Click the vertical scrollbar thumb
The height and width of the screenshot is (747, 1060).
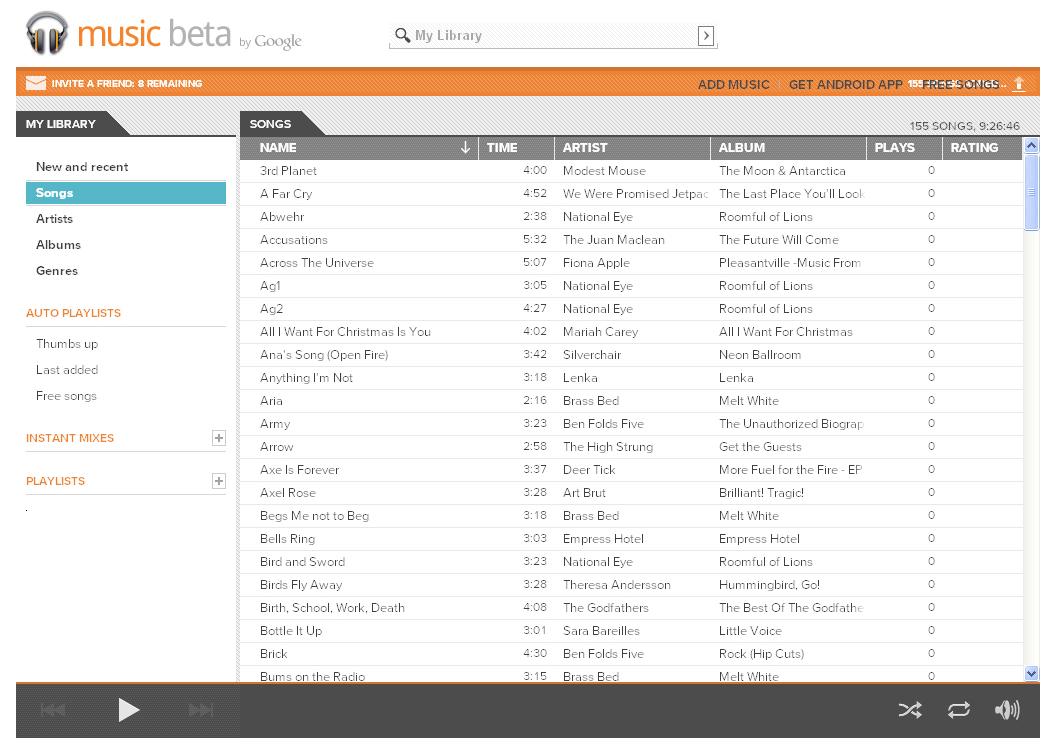point(1032,193)
